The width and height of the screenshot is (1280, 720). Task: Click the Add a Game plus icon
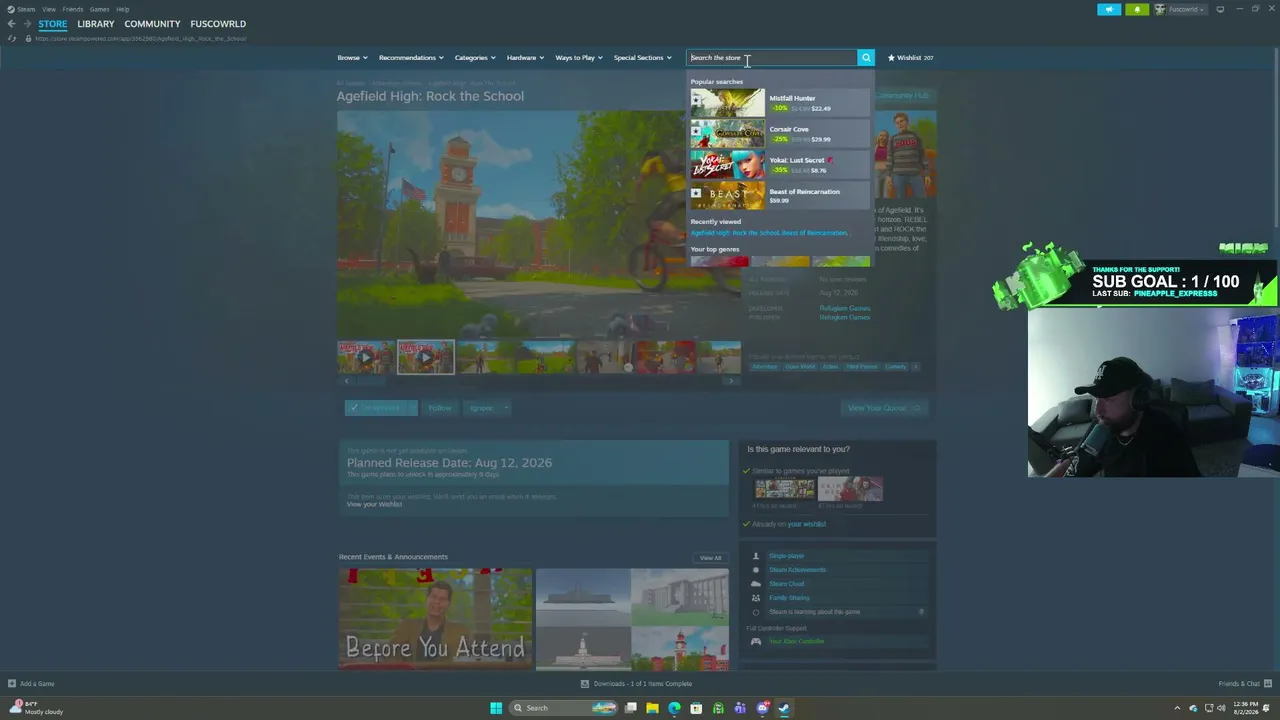click(12, 684)
